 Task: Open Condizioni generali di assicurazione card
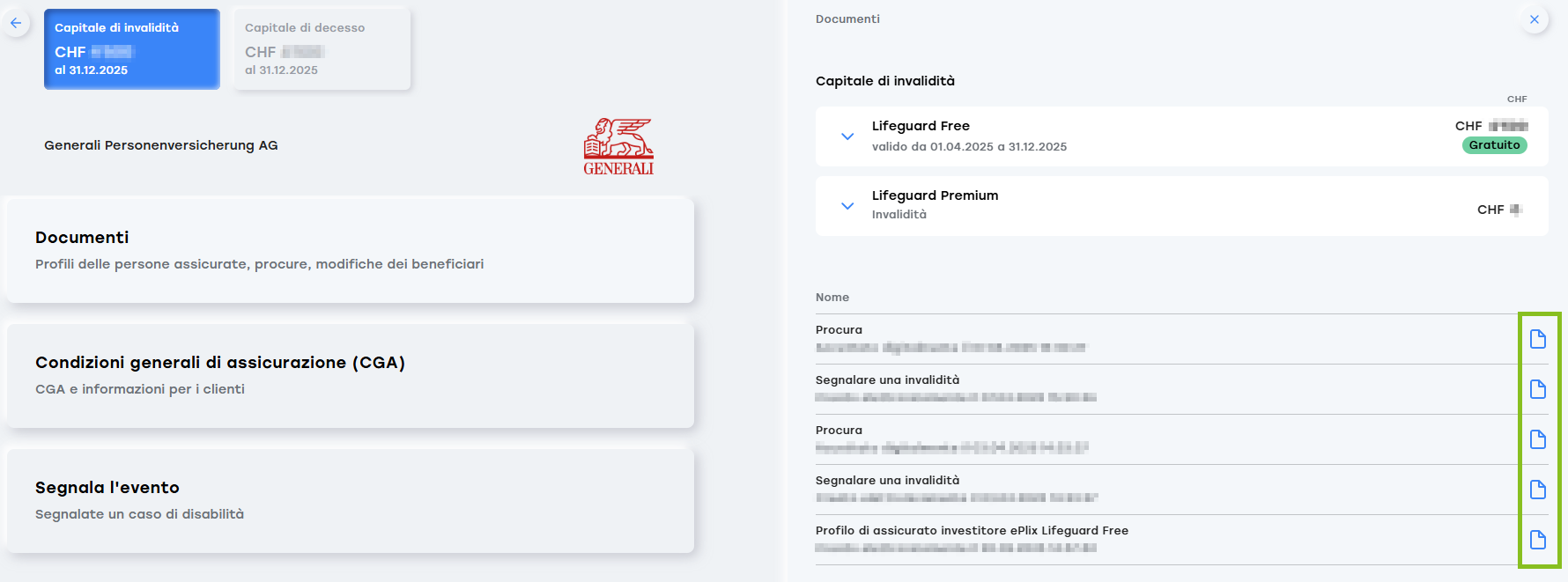351,375
